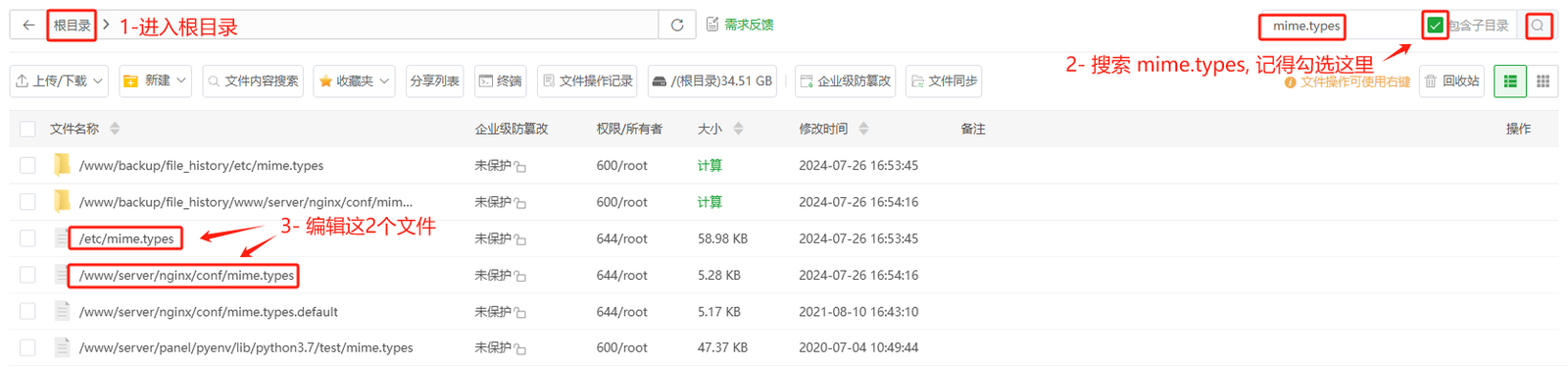Click lock icon for mime.types.default row

tap(520, 313)
